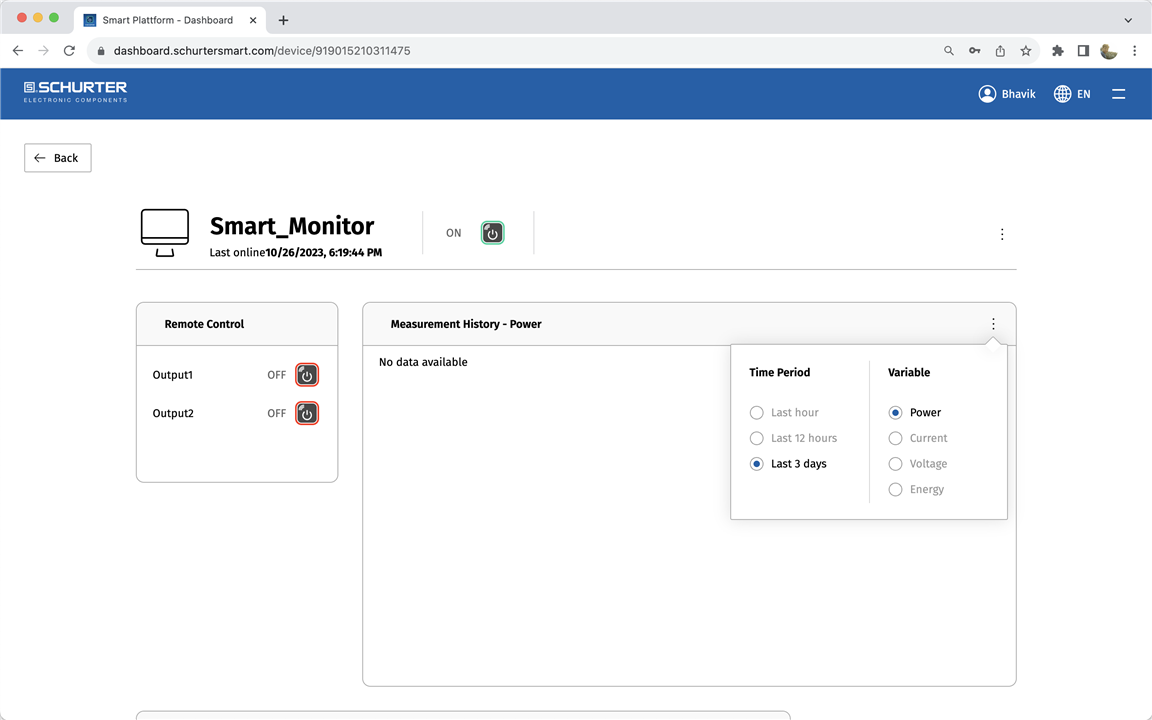Toggle Output1 power button
The image size is (1152, 720).
coord(307,375)
